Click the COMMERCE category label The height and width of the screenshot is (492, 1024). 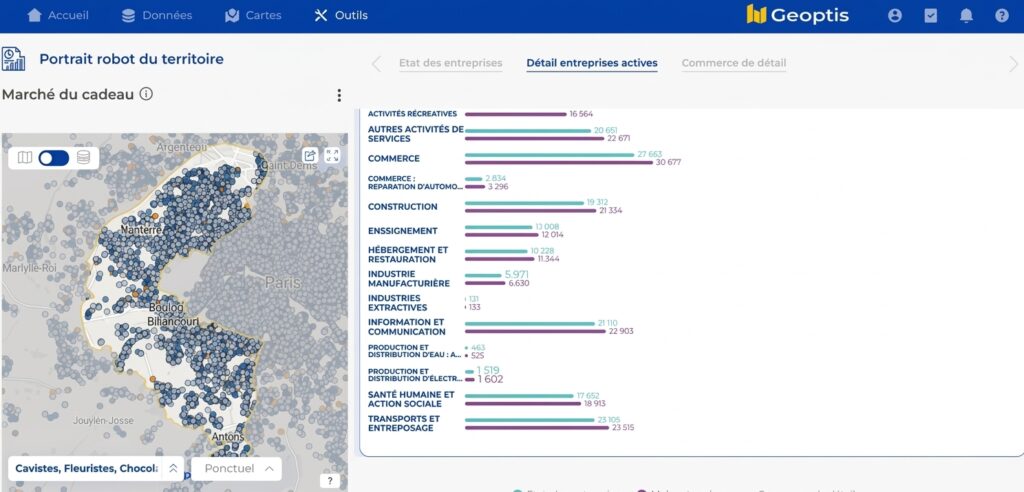point(394,159)
